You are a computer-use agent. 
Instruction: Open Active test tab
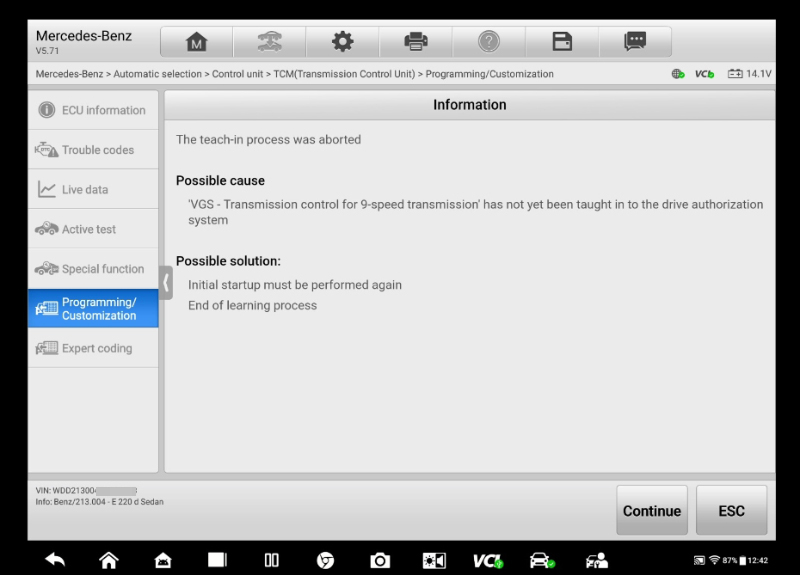pyautogui.click(x=93, y=229)
